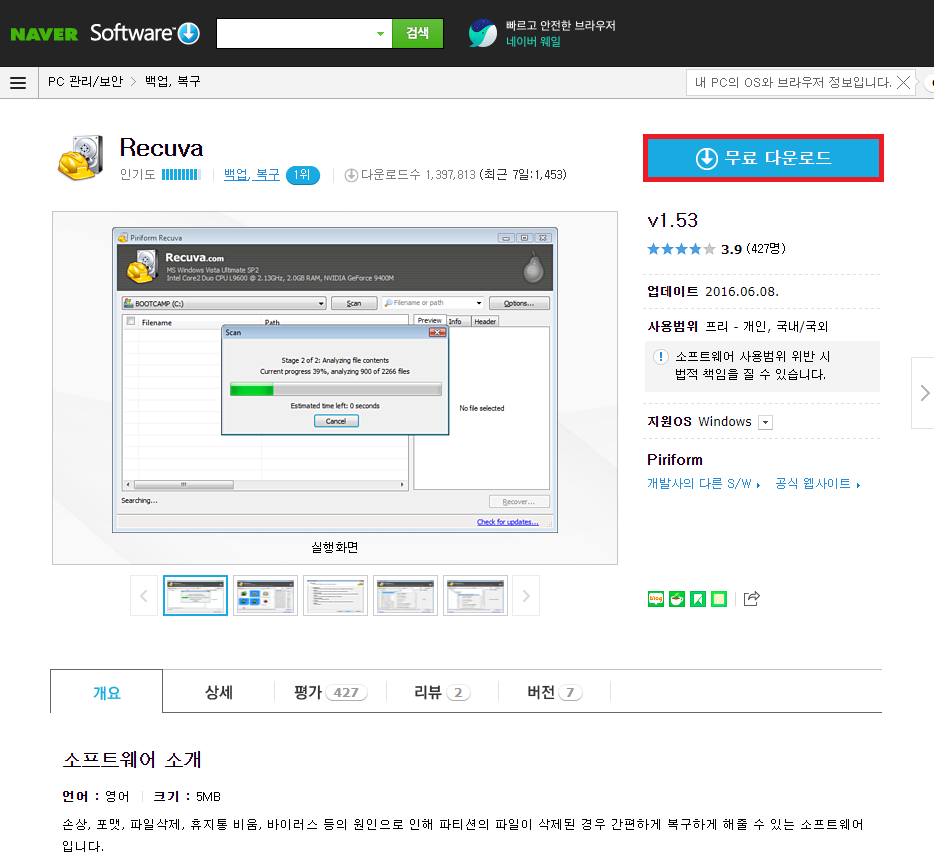
Task: Show next screenshot thumbnails arrow
Action: coord(526,596)
